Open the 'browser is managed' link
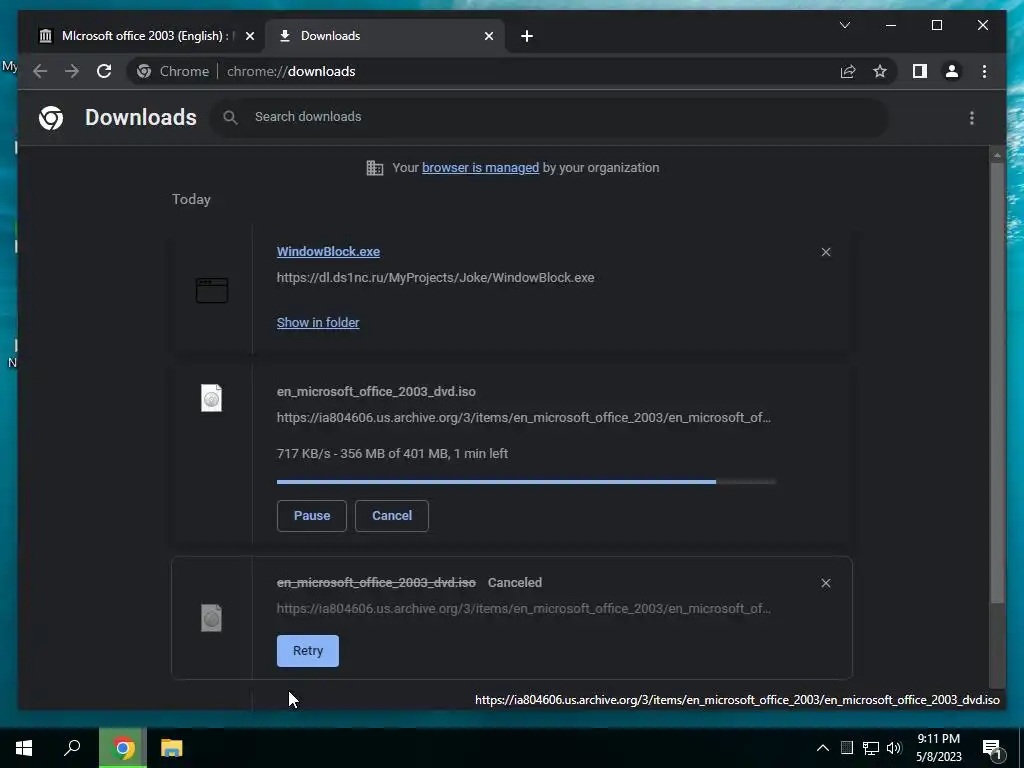Screen dimensions: 1024x768 pyautogui.click(x=480, y=168)
